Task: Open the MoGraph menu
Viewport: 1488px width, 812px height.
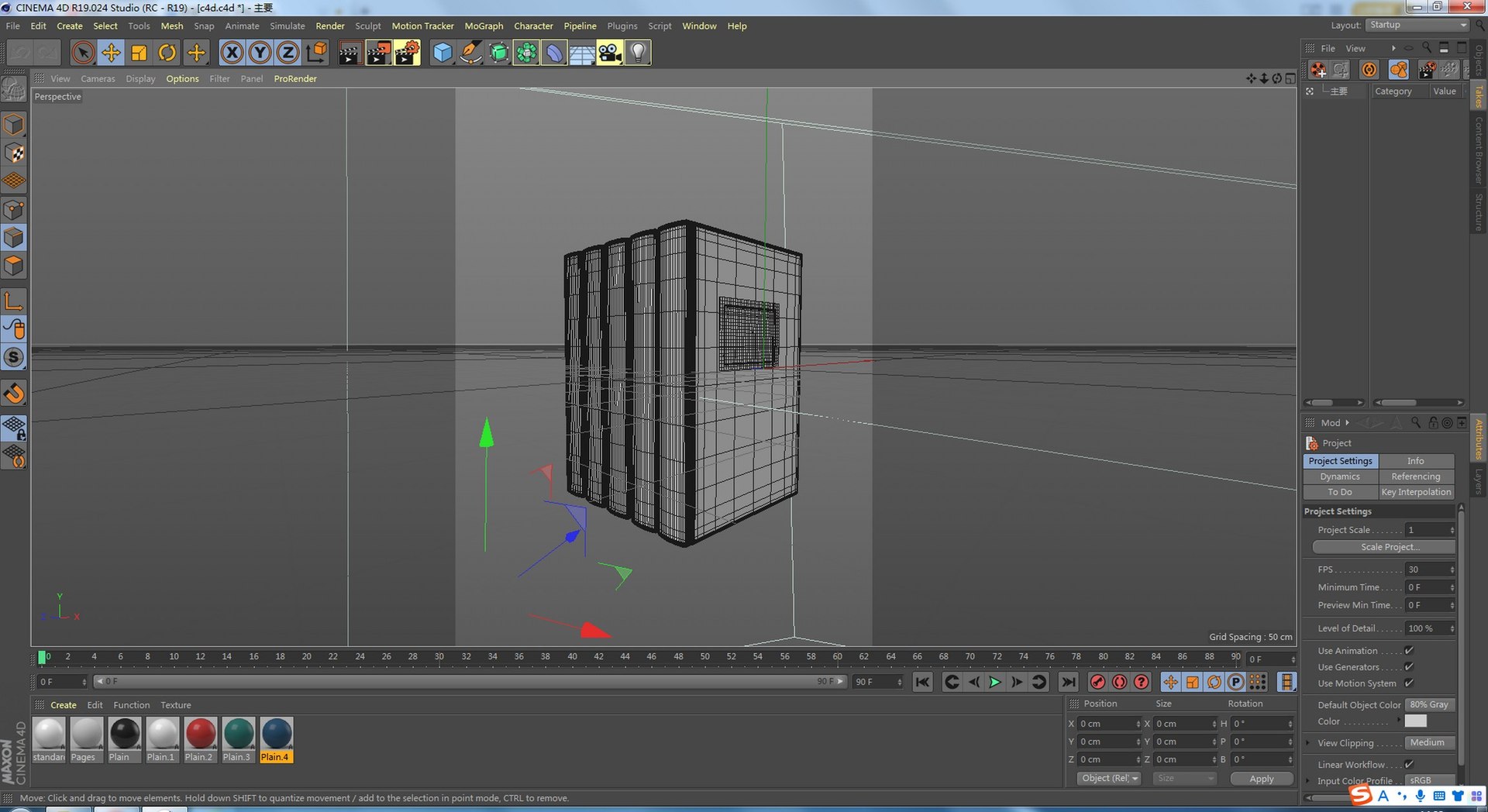Action: coord(484,26)
